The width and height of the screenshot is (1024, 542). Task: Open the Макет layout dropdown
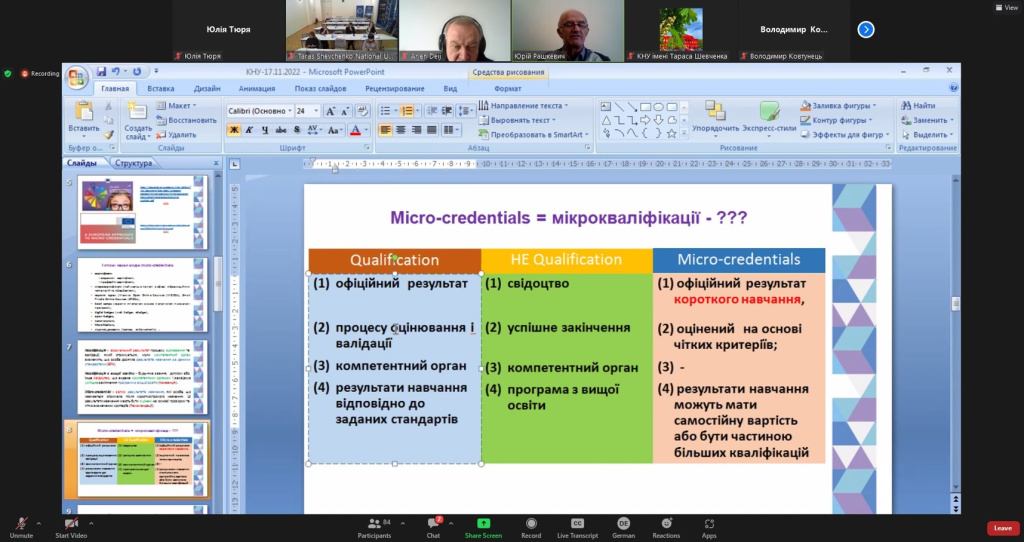pyautogui.click(x=176, y=106)
